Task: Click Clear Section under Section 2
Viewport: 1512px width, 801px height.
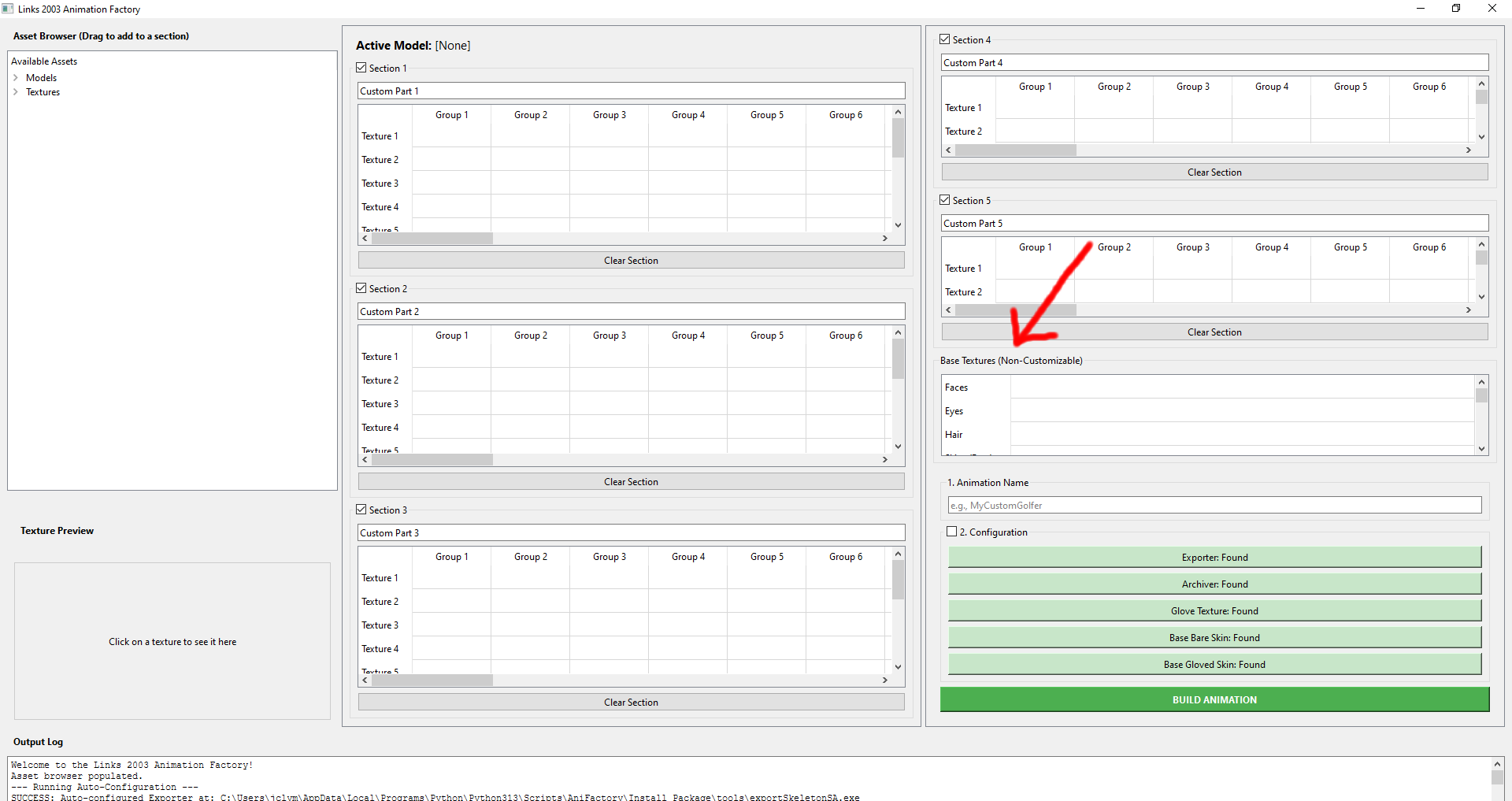Action: click(x=631, y=481)
